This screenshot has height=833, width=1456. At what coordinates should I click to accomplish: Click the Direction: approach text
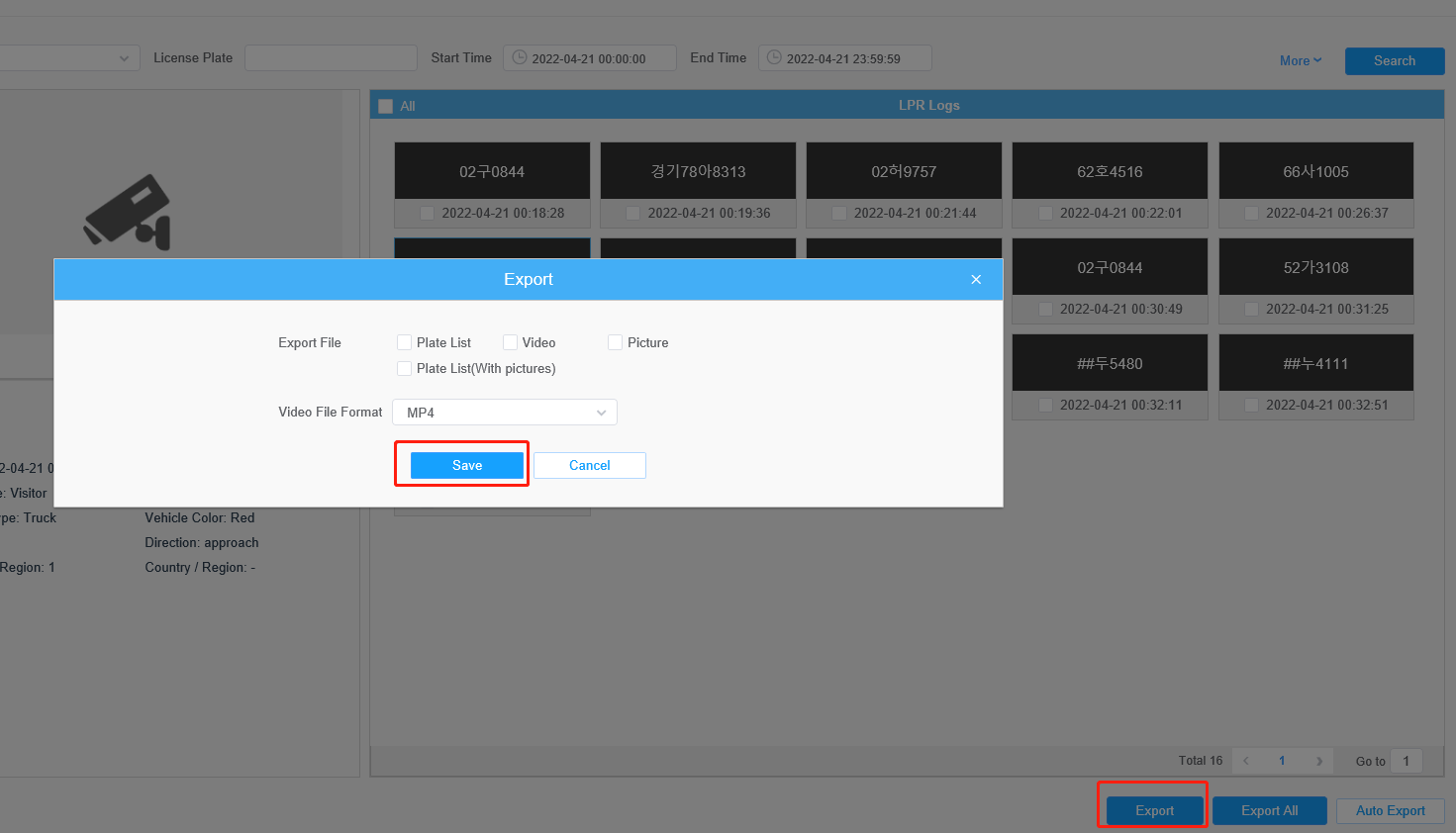pyautogui.click(x=202, y=542)
